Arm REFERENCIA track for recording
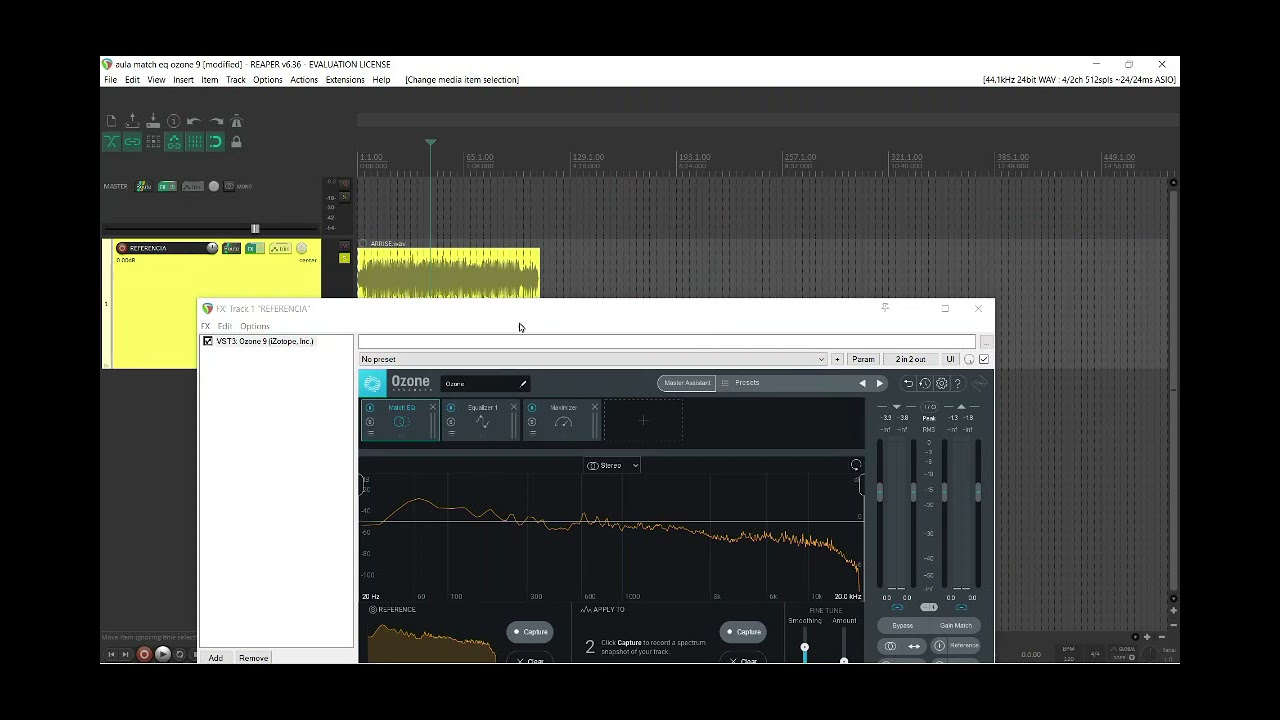1280x720 pixels. point(122,248)
